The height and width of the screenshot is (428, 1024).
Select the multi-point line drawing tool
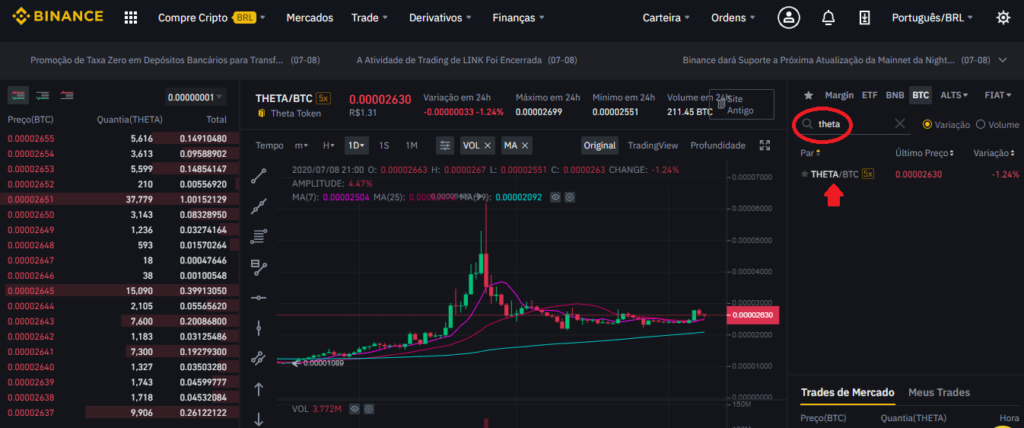[259, 206]
